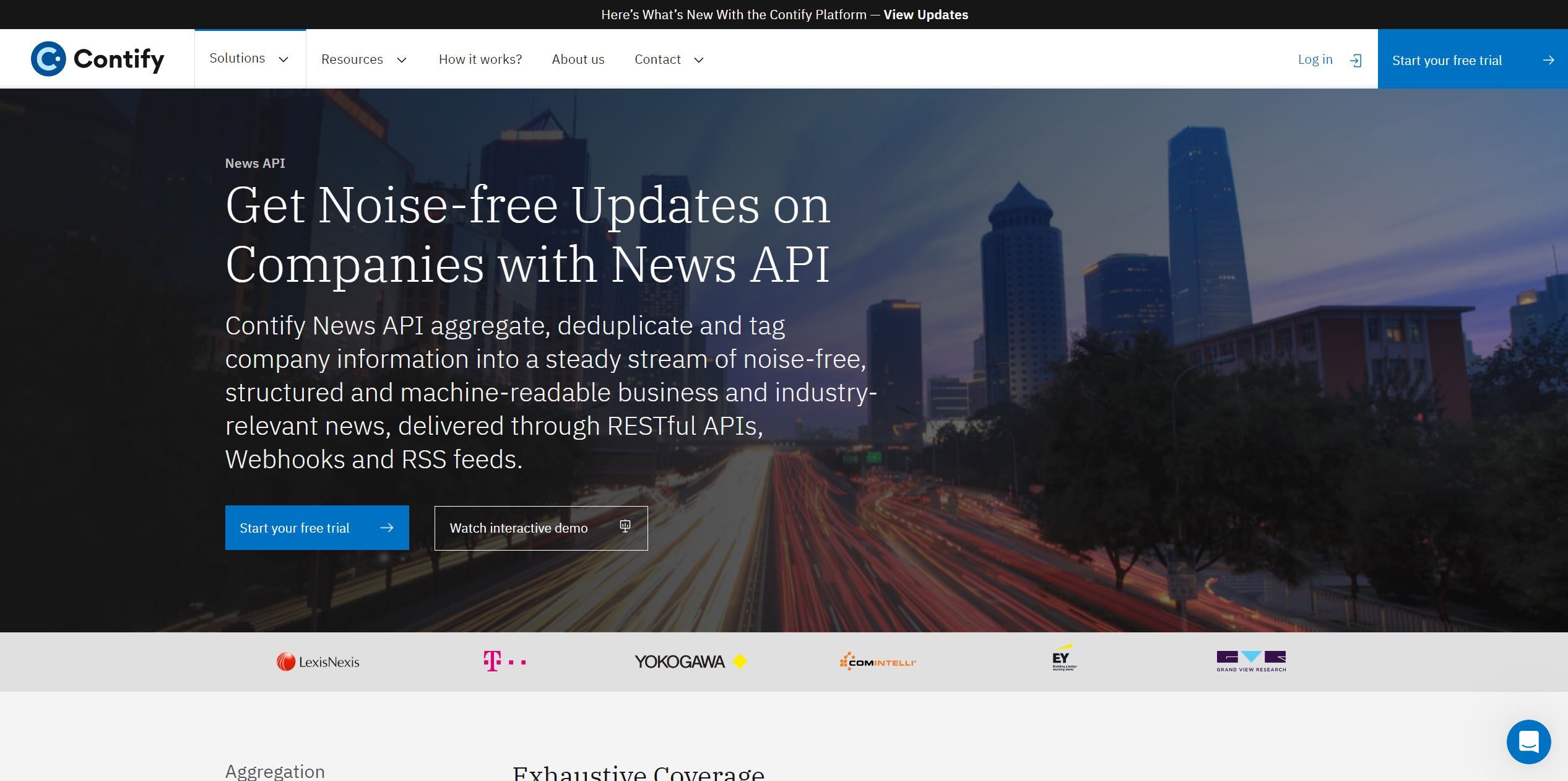This screenshot has width=1568, height=781.
Task: Click View Updates in the announcement banner
Action: click(925, 14)
